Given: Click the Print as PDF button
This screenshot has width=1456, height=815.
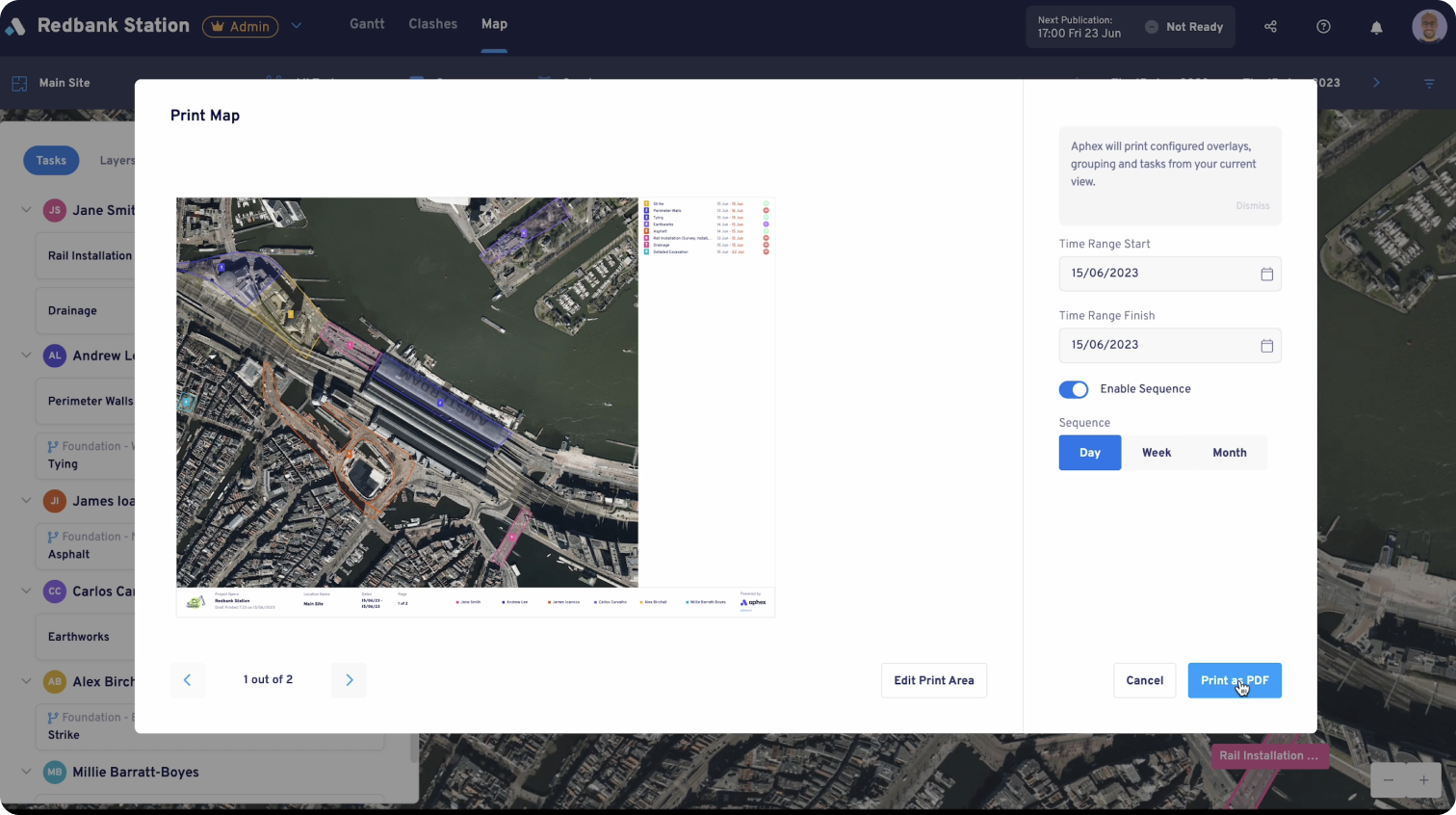Looking at the screenshot, I should click(x=1234, y=680).
